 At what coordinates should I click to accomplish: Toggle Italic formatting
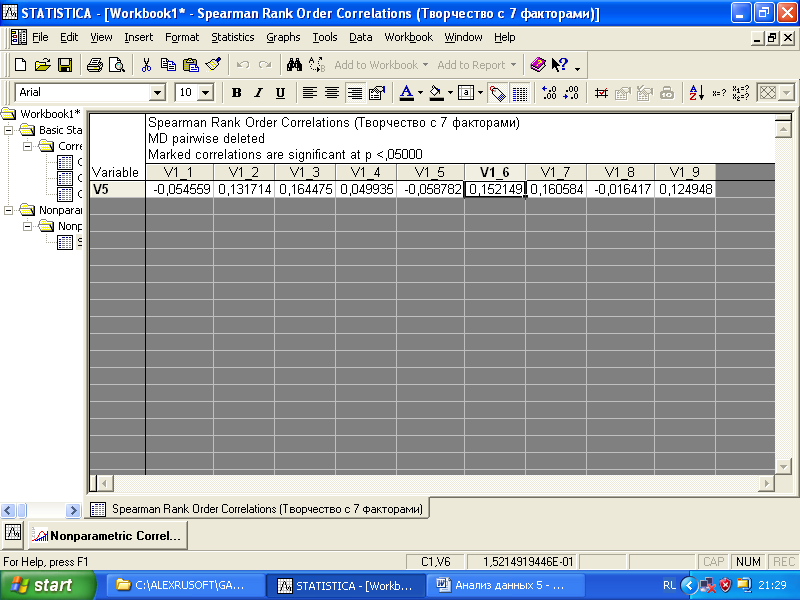point(258,93)
